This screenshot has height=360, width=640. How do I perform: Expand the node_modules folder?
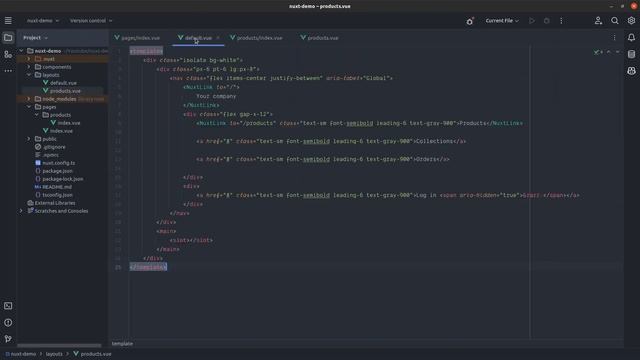coord(29,99)
